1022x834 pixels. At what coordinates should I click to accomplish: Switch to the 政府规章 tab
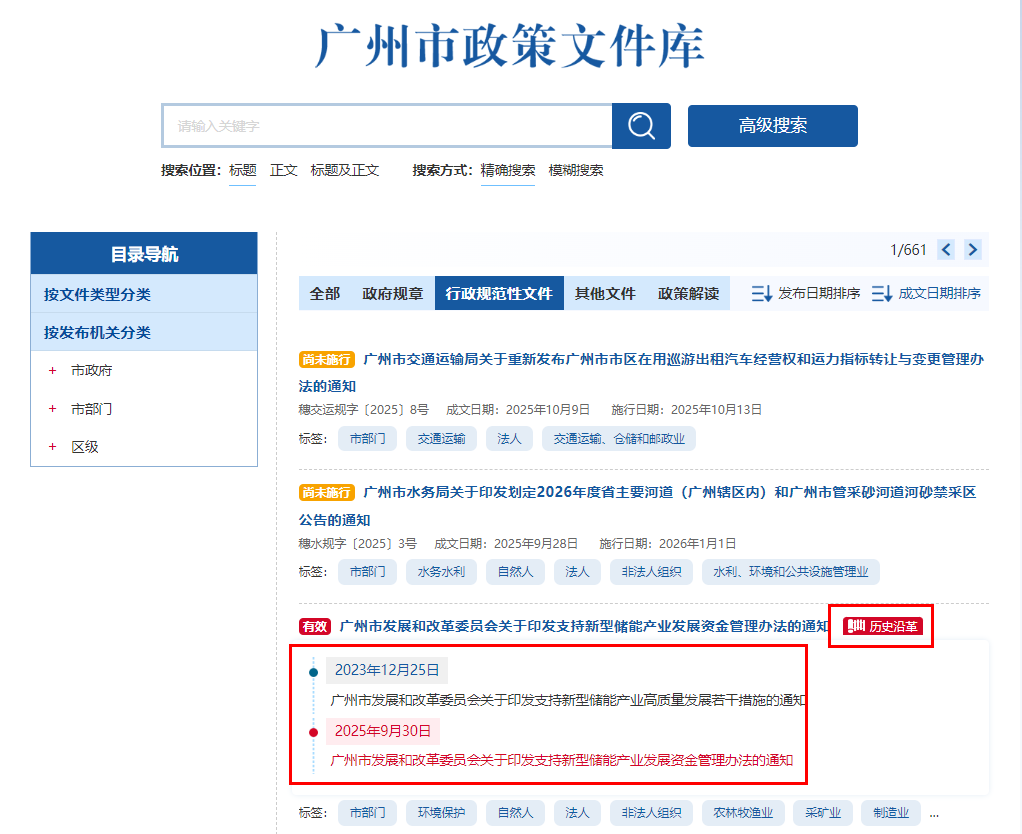click(394, 294)
